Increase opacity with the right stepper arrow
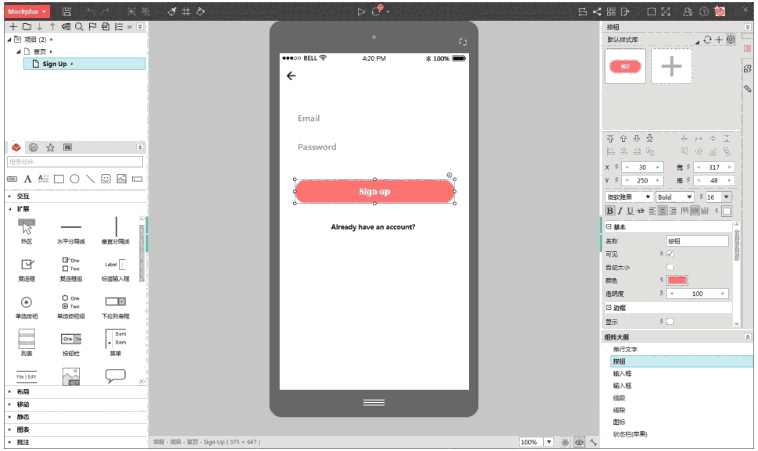758x451 pixels. tap(723, 294)
